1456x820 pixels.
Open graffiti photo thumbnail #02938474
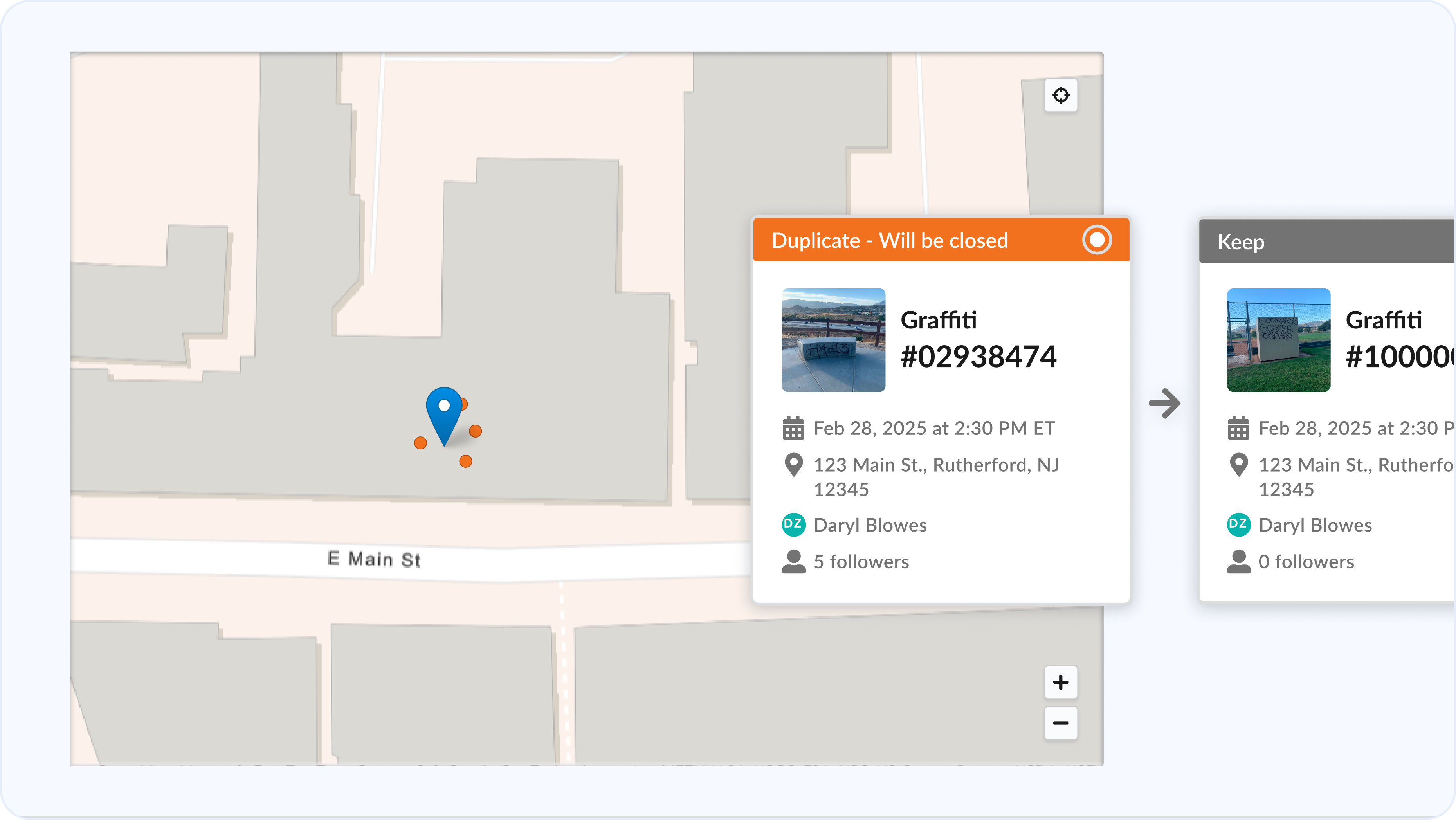(x=833, y=340)
